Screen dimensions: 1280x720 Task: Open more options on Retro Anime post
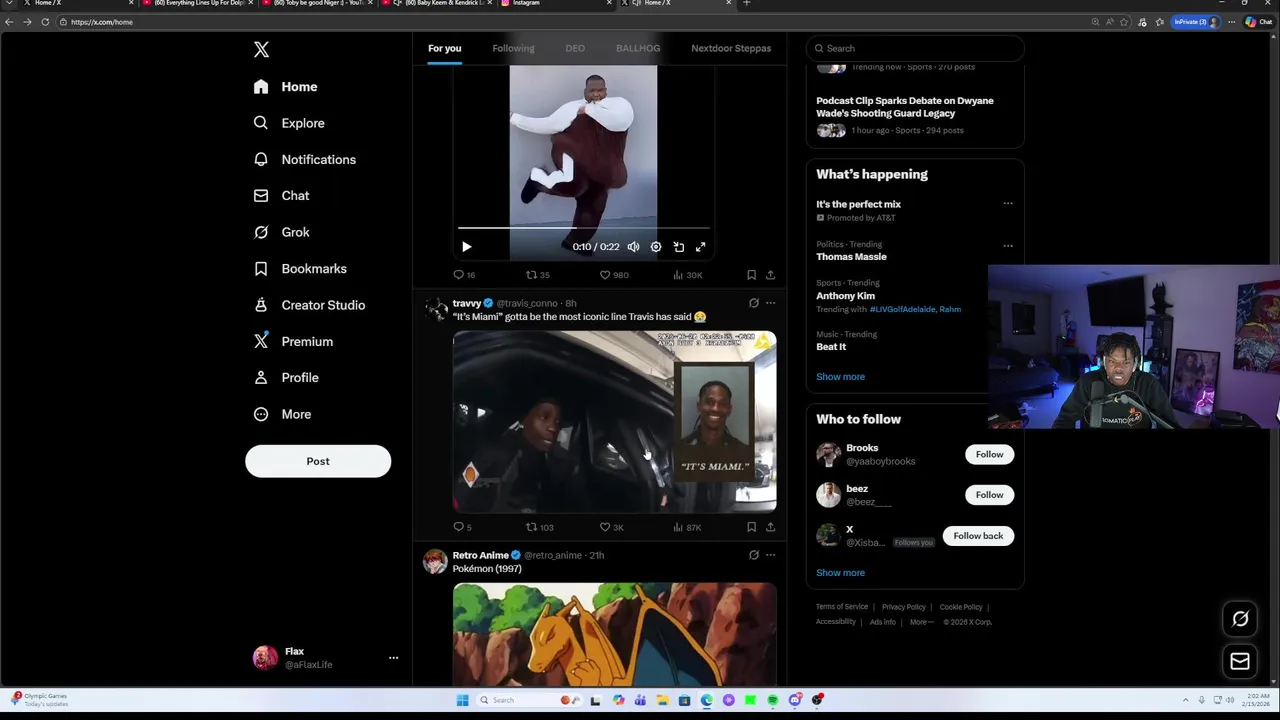point(770,555)
